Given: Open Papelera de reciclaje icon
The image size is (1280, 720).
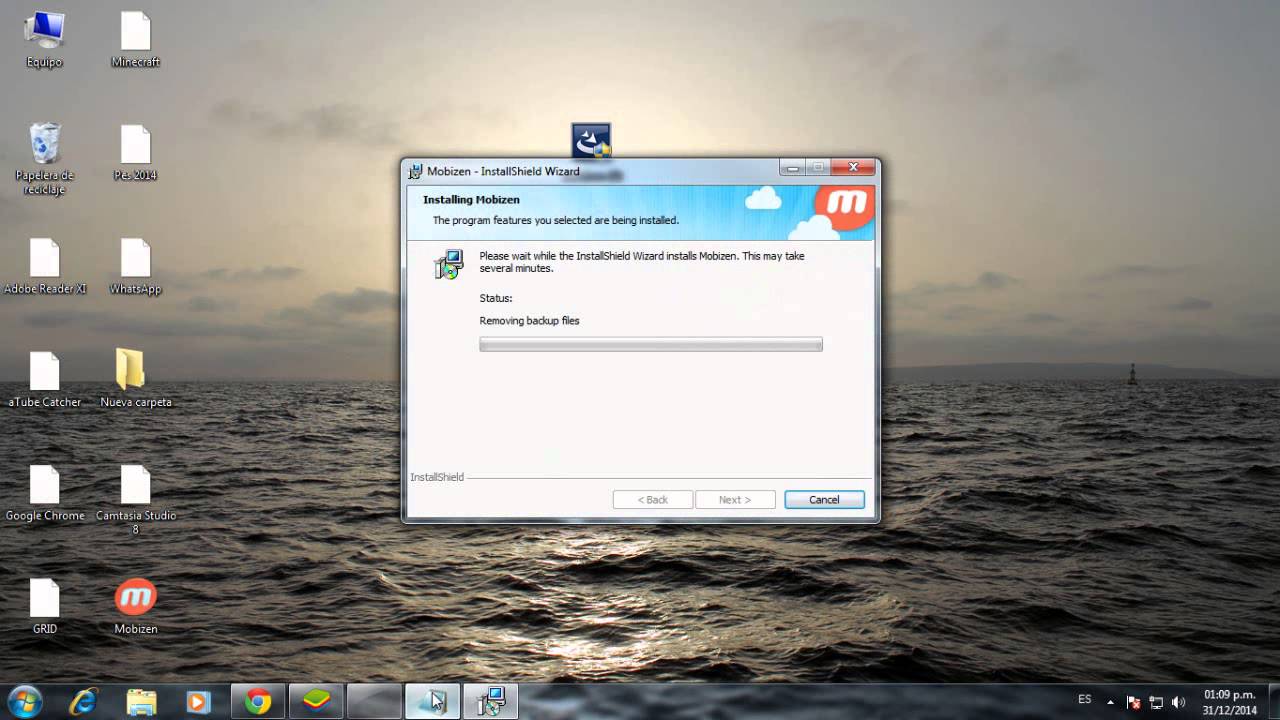Looking at the screenshot, I should (44, 159).
